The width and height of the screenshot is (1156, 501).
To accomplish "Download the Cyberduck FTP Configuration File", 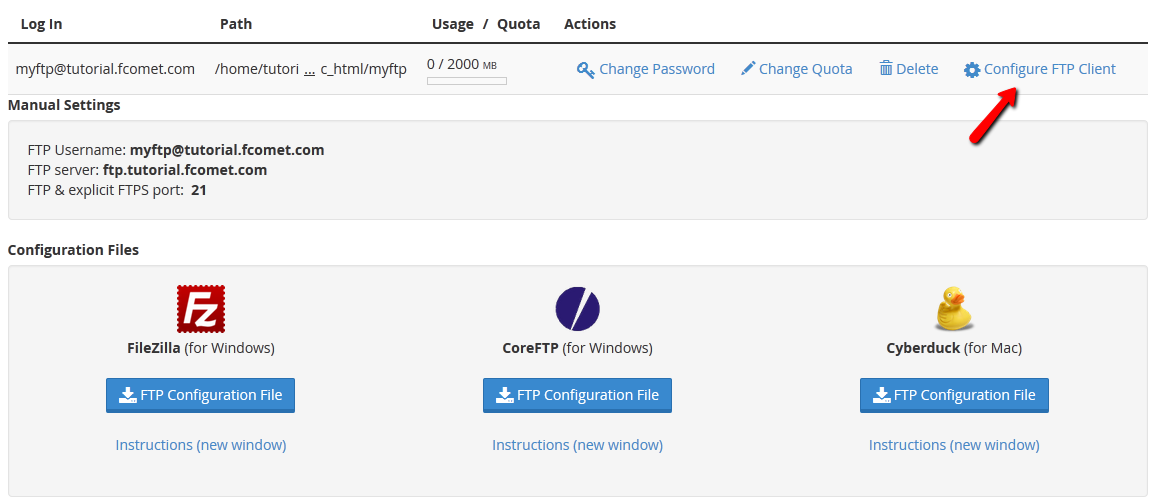I will (x=954, y=395).
